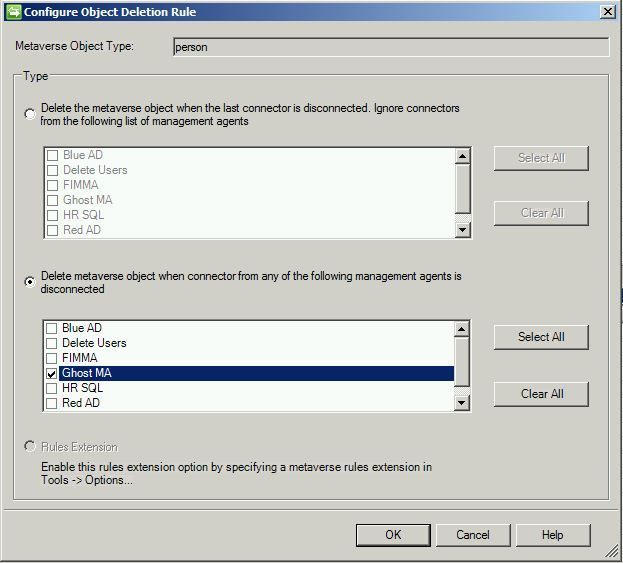The width and height of the screenshot is (623, 563).
Task: Check FIMMA in the upper disabled list
Action: (x=52, y=185)
